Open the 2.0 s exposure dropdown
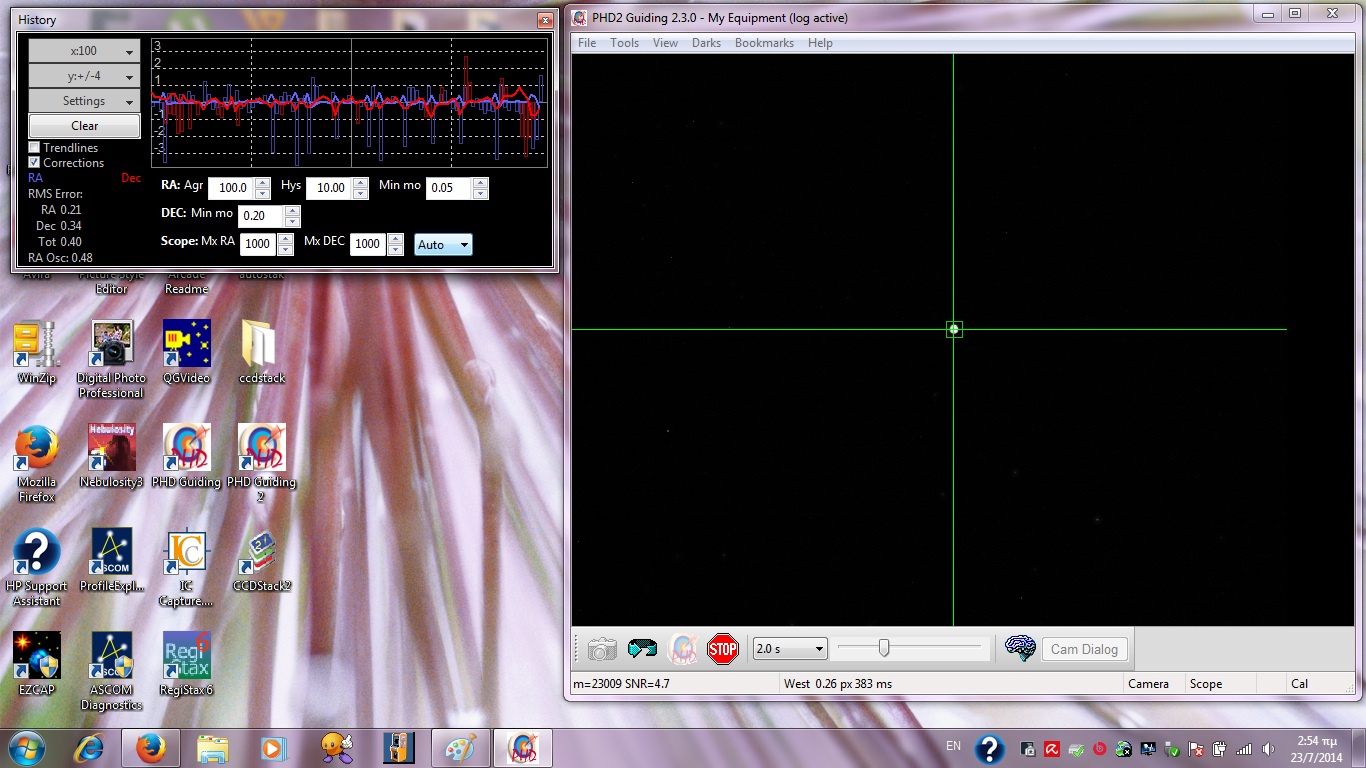The image size is (1366, 768). 790,649
